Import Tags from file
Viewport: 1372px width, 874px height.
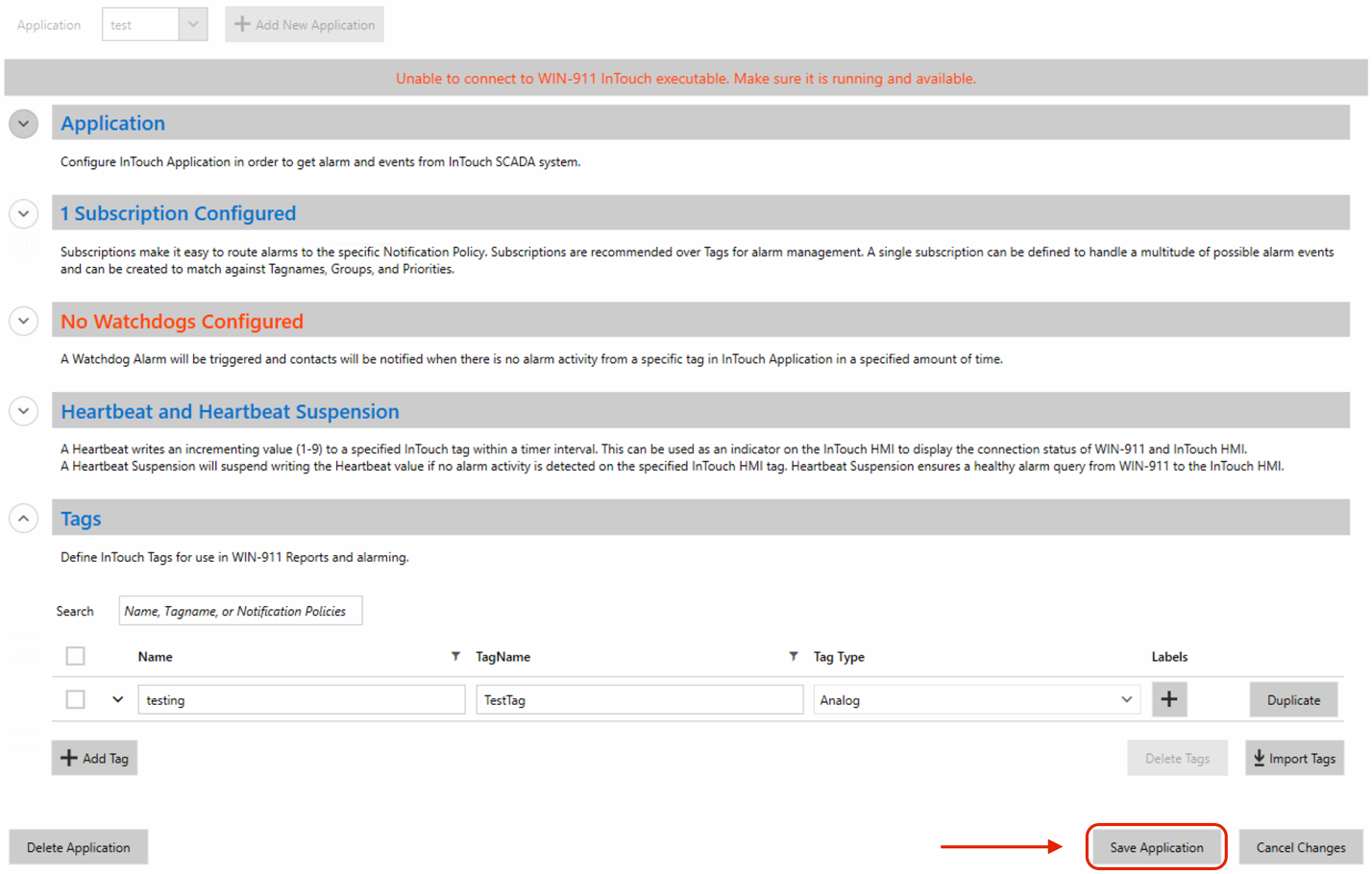[1294, 758]
